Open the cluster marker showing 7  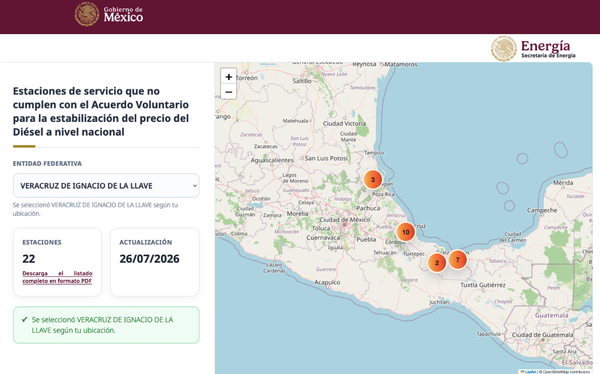(x=458, y=260)
